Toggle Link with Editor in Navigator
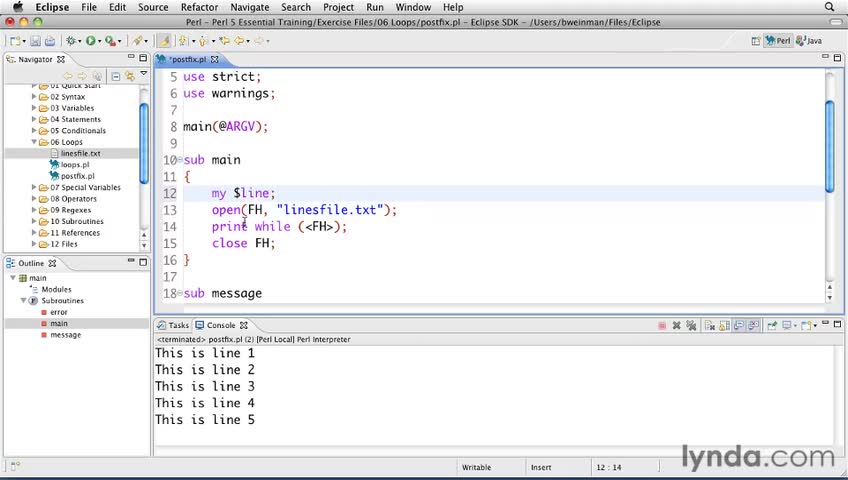The width and height of the screenshot is (848, 480). (130, 76)
